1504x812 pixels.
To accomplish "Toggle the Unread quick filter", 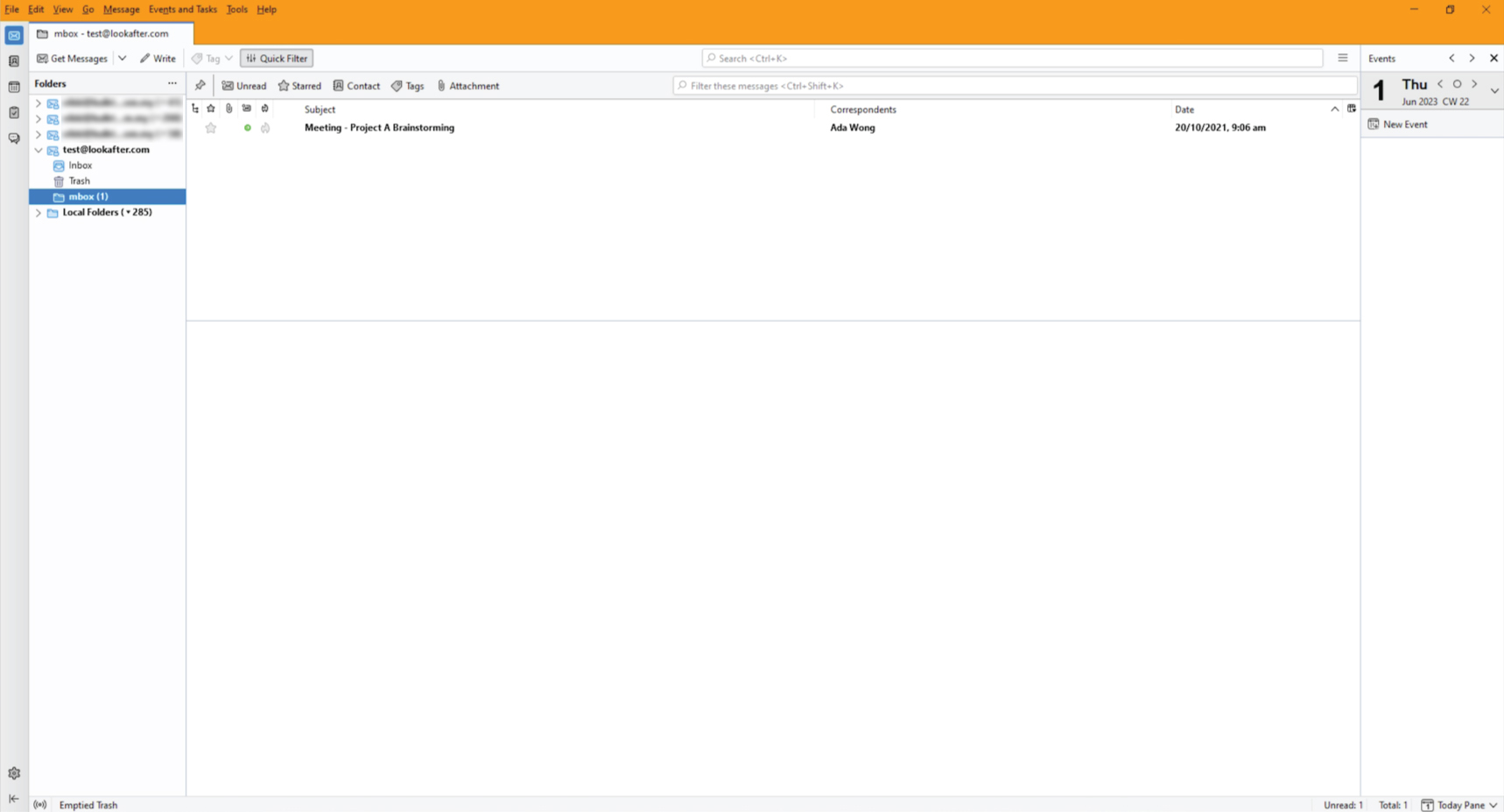I will coord(244,86).
